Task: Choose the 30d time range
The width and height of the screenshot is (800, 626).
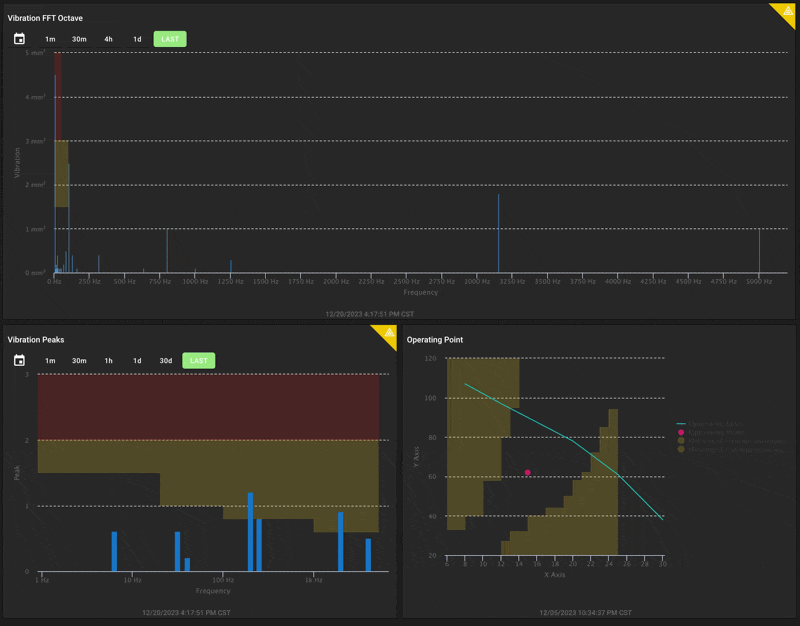Action: 166,361
